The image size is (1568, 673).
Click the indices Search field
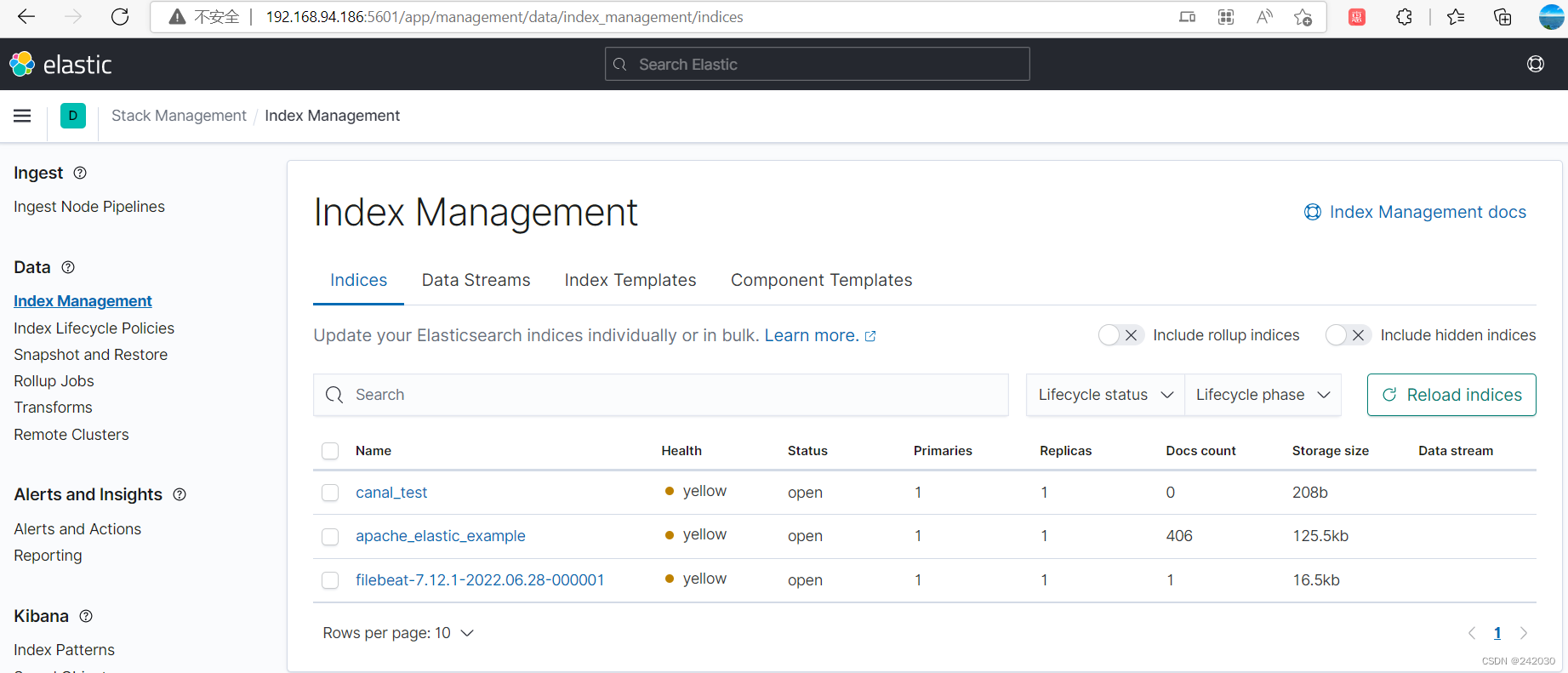tap(661, 395)
